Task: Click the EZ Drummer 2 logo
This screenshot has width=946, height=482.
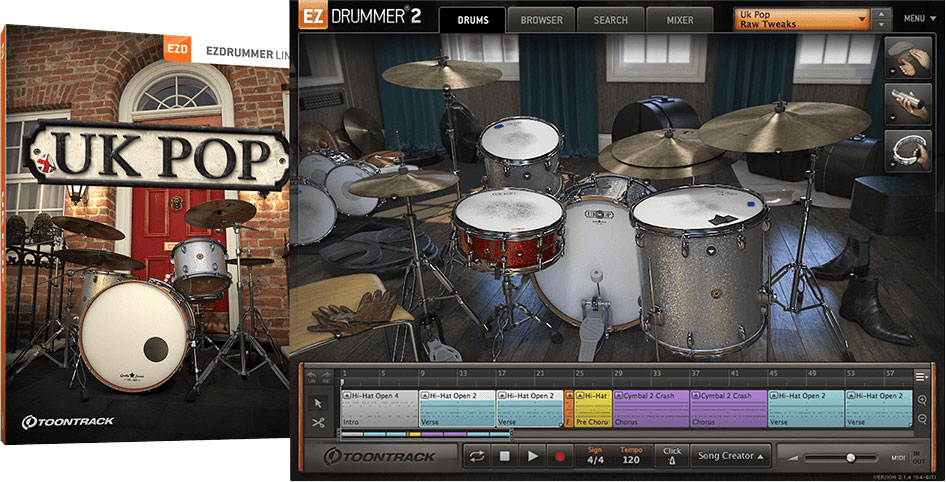Action: click(x=361, y=16)
